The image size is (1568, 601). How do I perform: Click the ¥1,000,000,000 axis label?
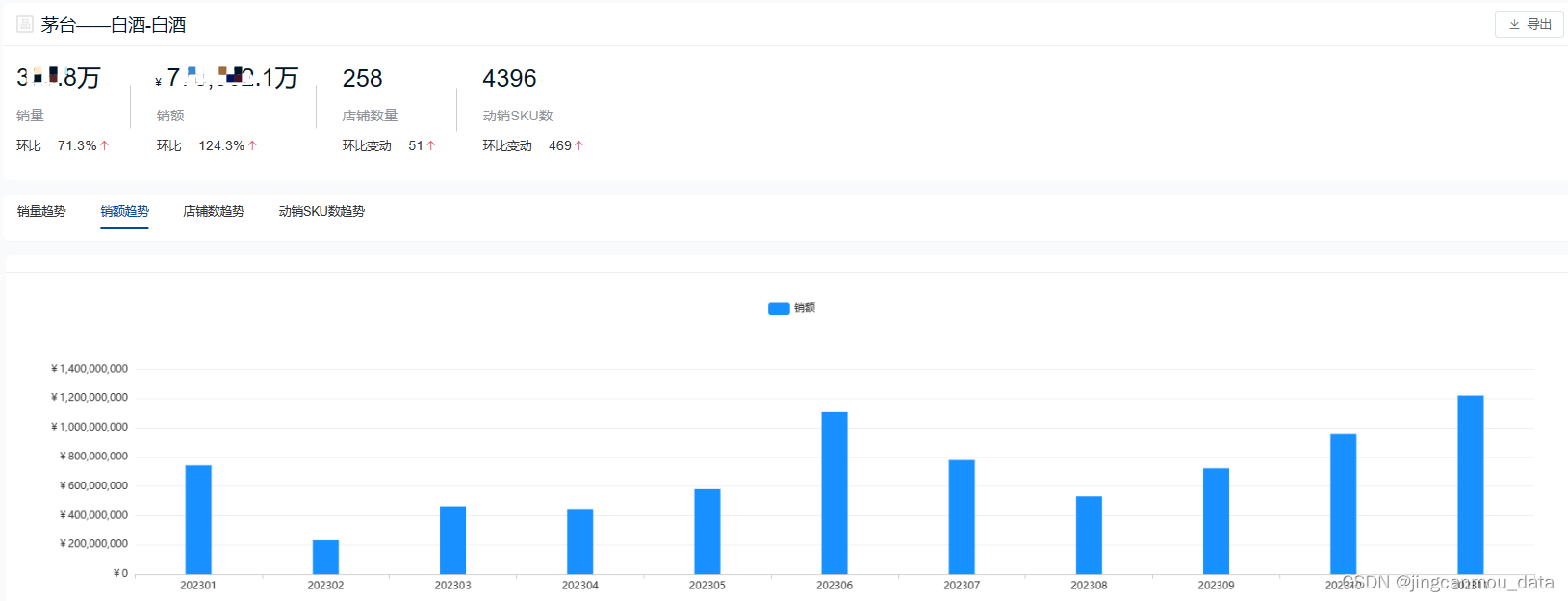pos(90,427)
